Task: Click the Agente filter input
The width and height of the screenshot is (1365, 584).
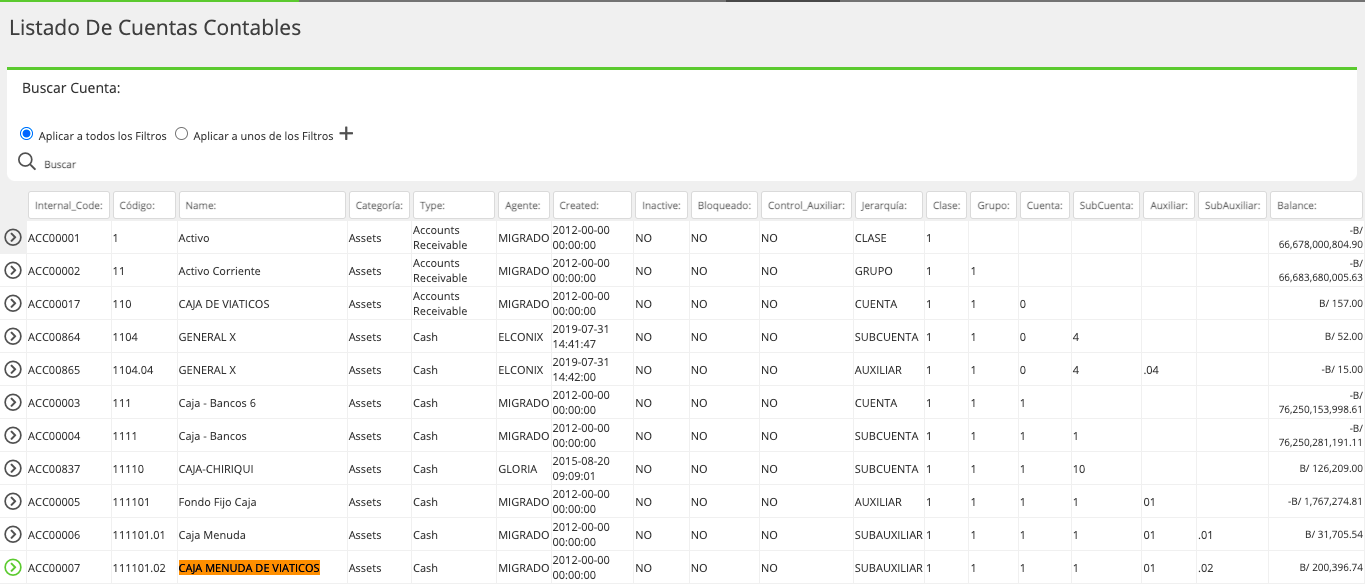Action: 524,205
